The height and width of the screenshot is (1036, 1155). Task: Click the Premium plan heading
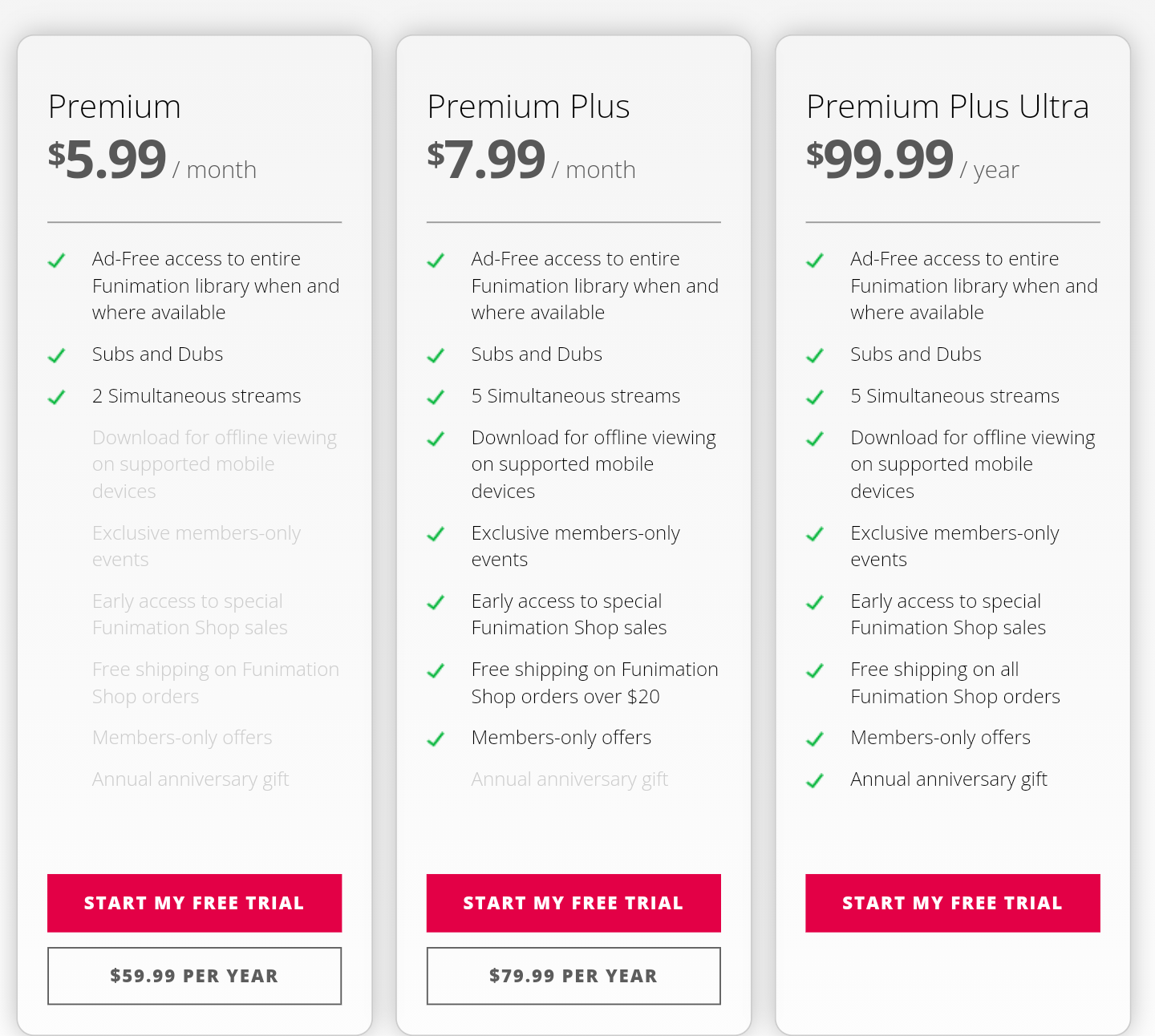coord(115,107)
